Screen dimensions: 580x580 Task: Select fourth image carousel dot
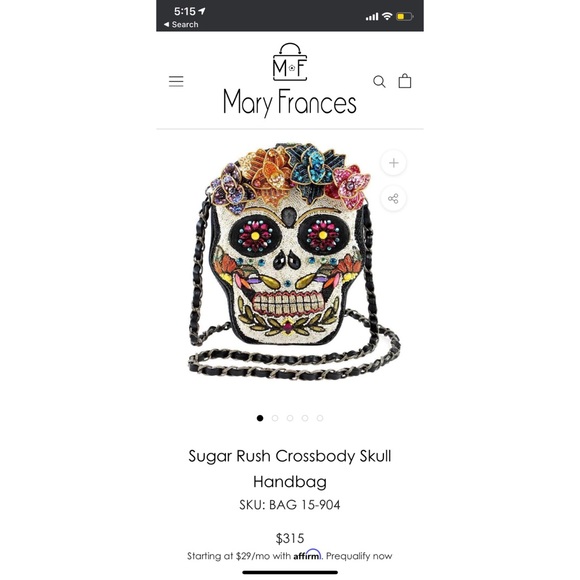(305, 418)
